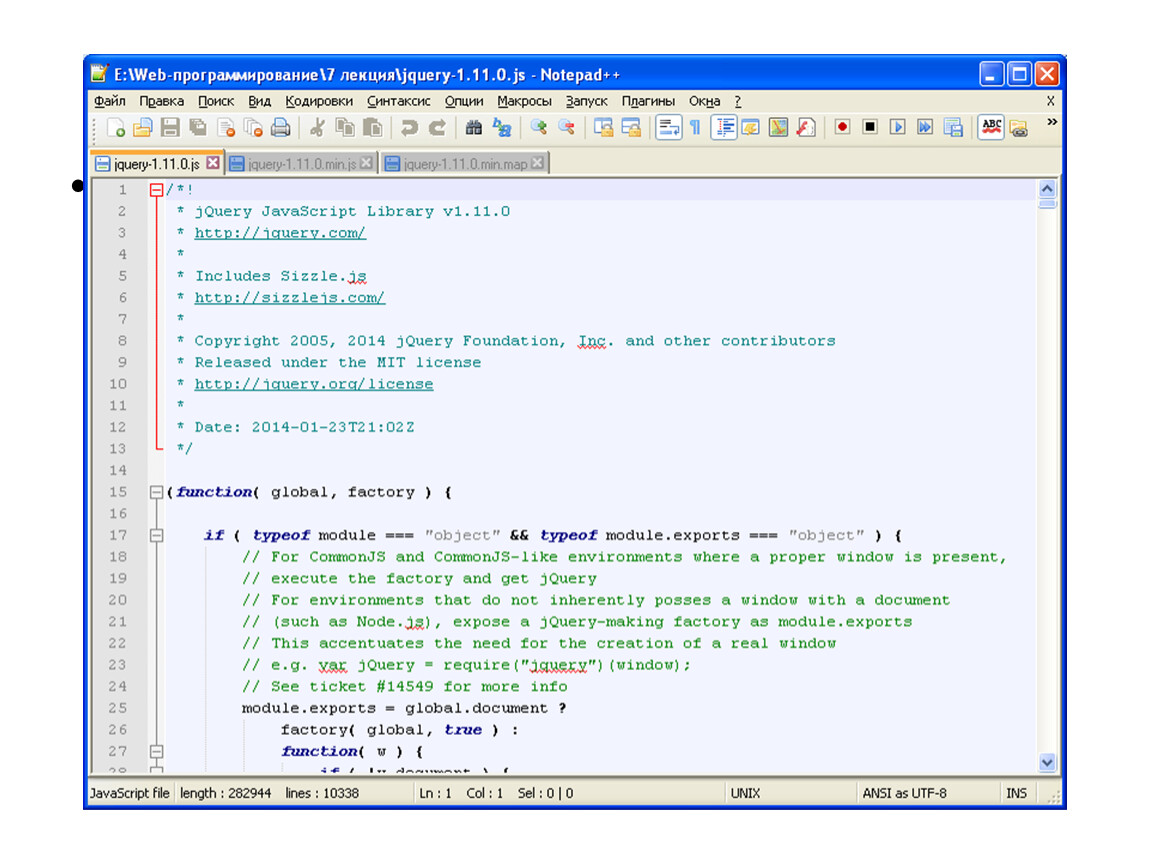Image resolution: width=1150 pixels, height=864 pixels.
Task: Collapse the comment block at line 1
Action: [x=155, y=190]
